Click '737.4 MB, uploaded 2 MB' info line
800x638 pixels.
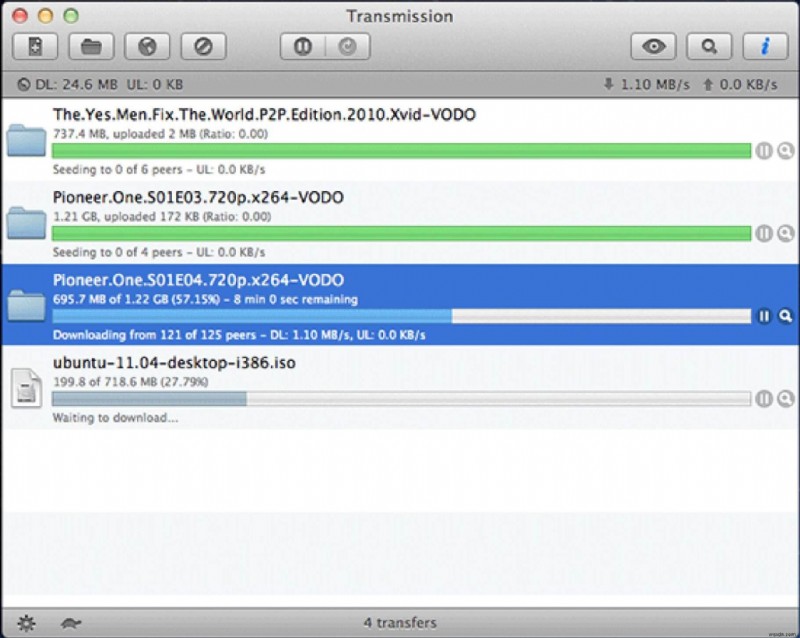tap(160, 134)
